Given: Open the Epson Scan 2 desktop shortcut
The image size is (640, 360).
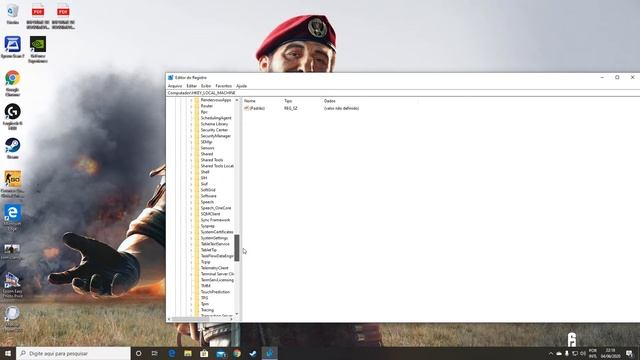Looking at the screenshot, I should pyautogui.click(x=13, y=47).
